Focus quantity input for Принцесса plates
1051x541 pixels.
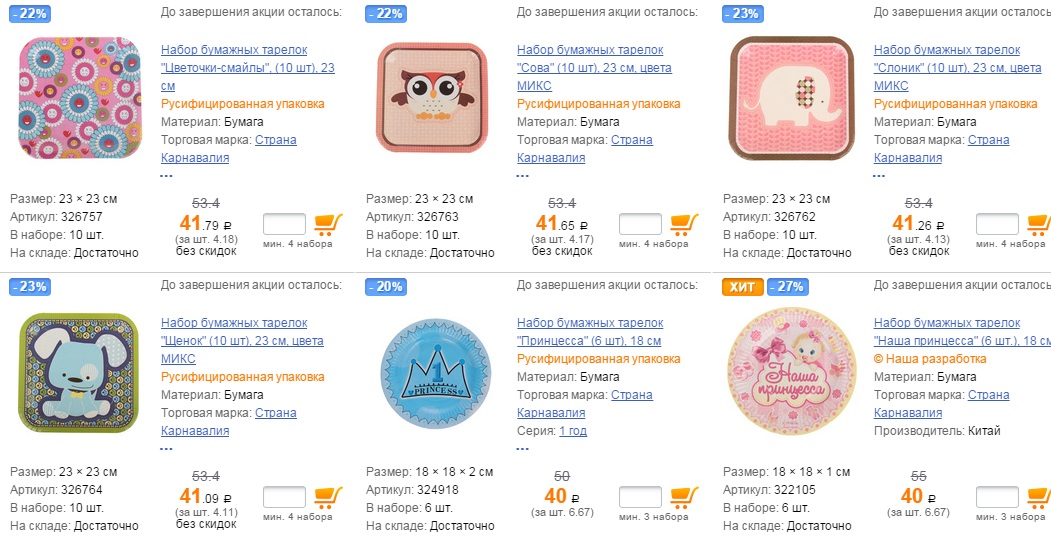click(640, 497)
